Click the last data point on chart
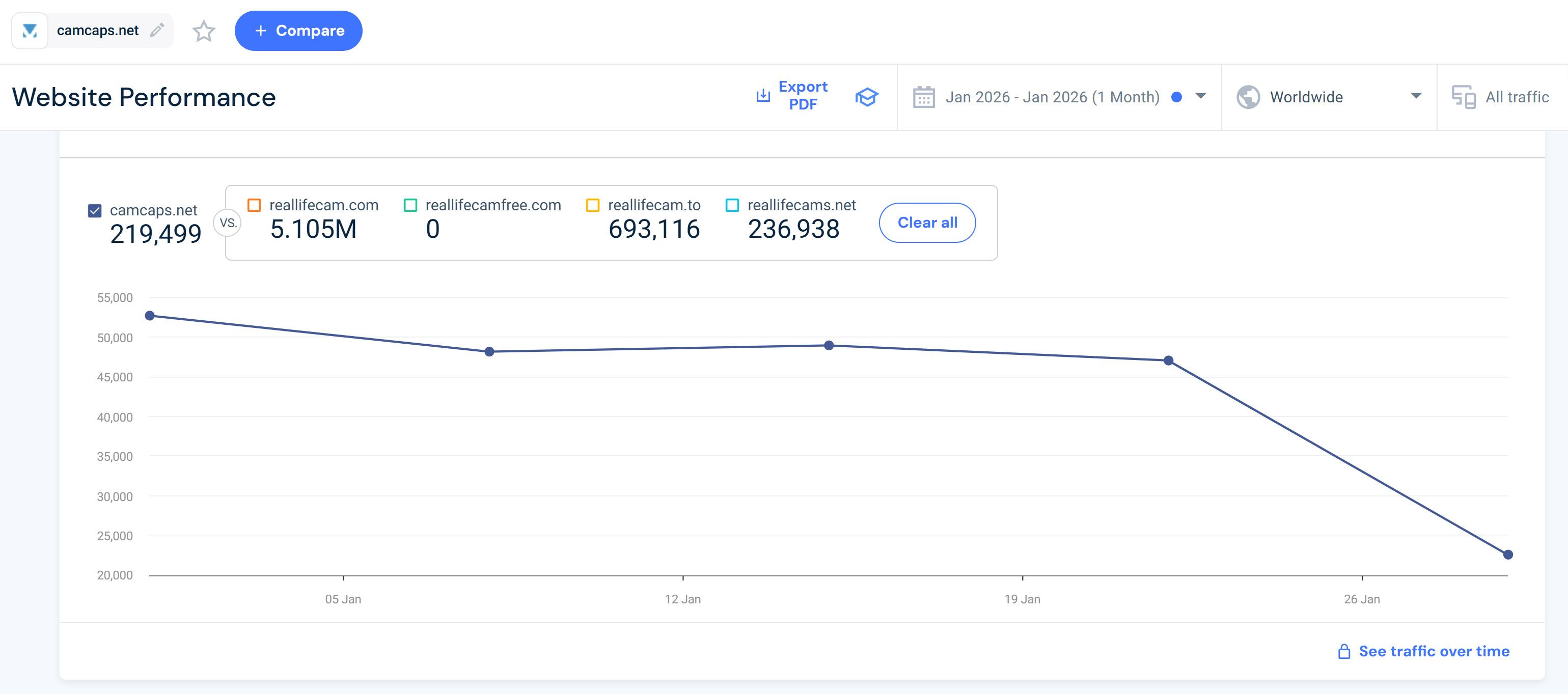 (1508, 554)
